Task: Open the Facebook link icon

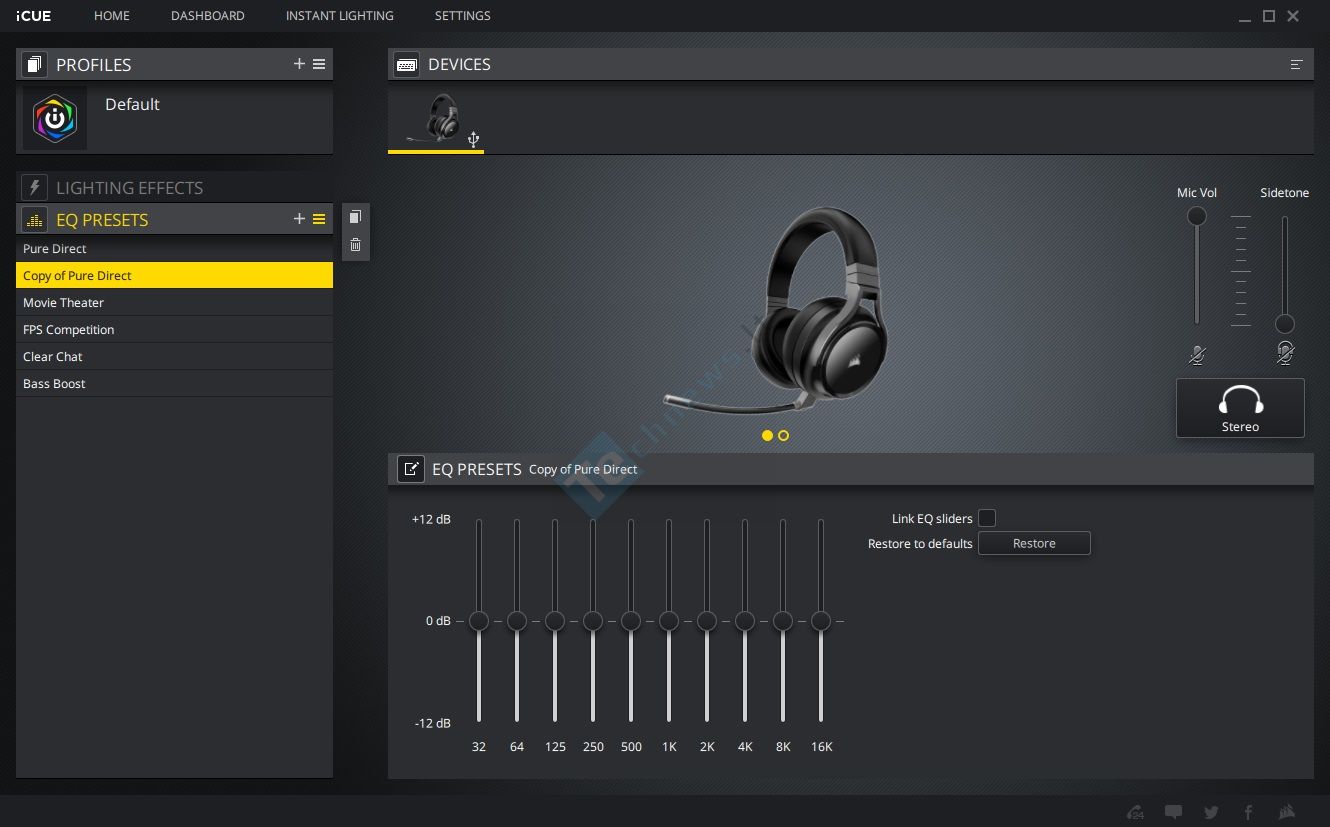Action: [x=1249, y=812]
